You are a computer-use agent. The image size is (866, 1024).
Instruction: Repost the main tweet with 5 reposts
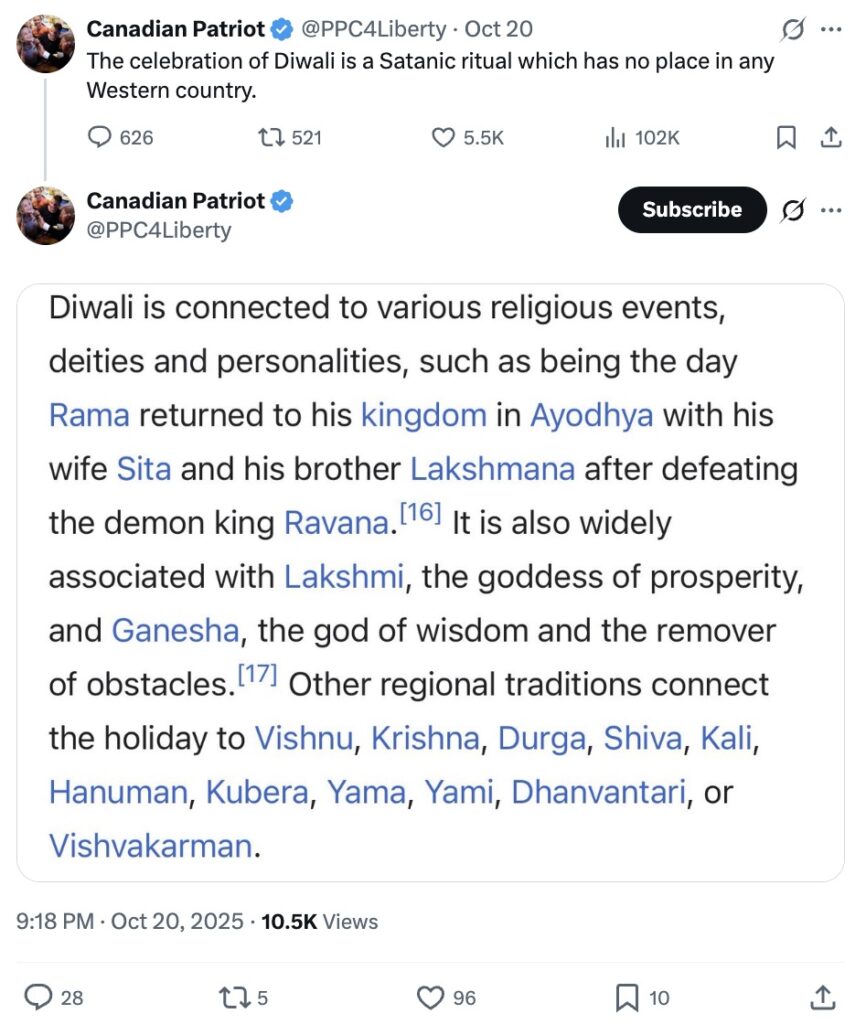[231, 997]
